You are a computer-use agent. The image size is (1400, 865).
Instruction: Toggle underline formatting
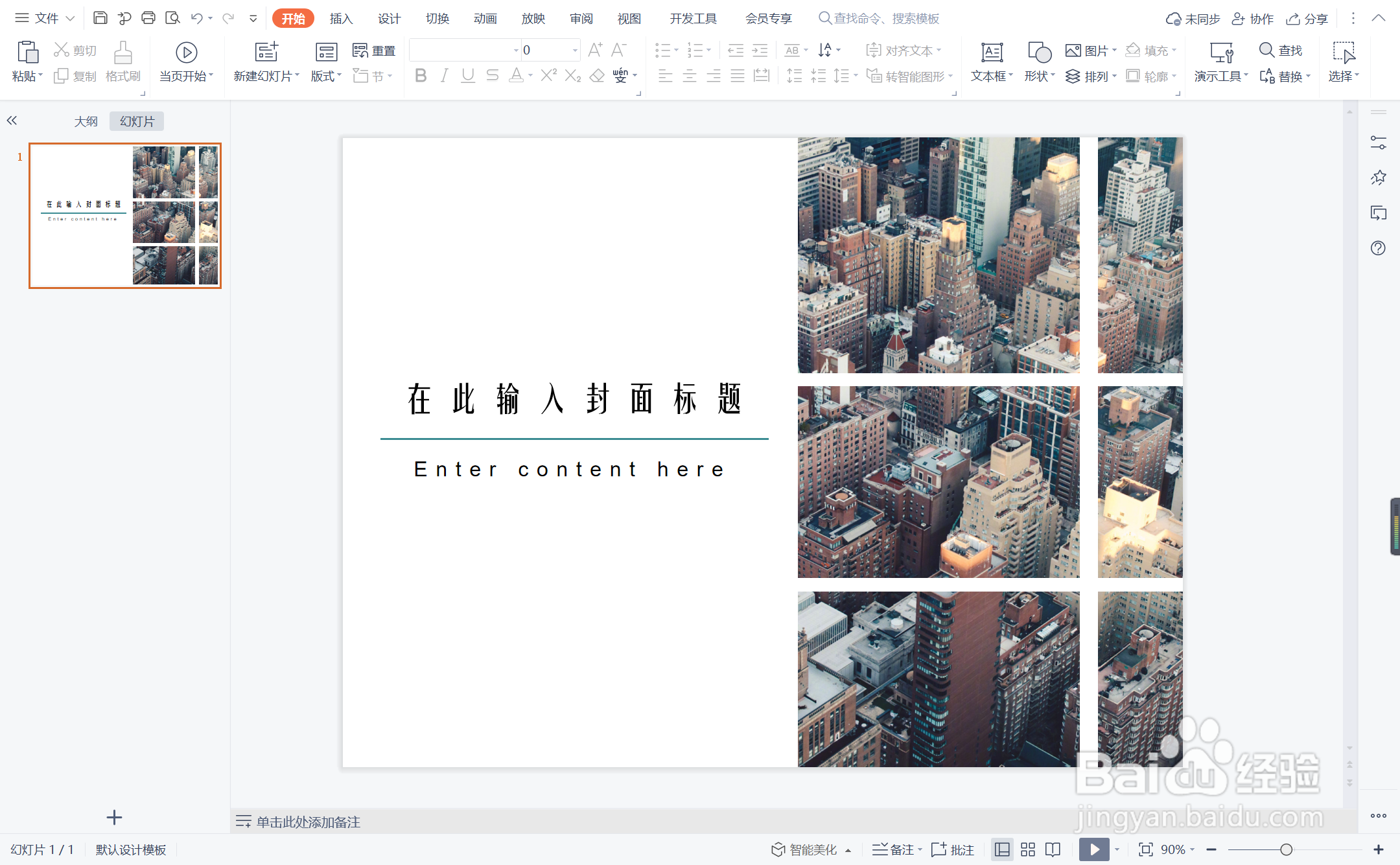coord(467,75)
